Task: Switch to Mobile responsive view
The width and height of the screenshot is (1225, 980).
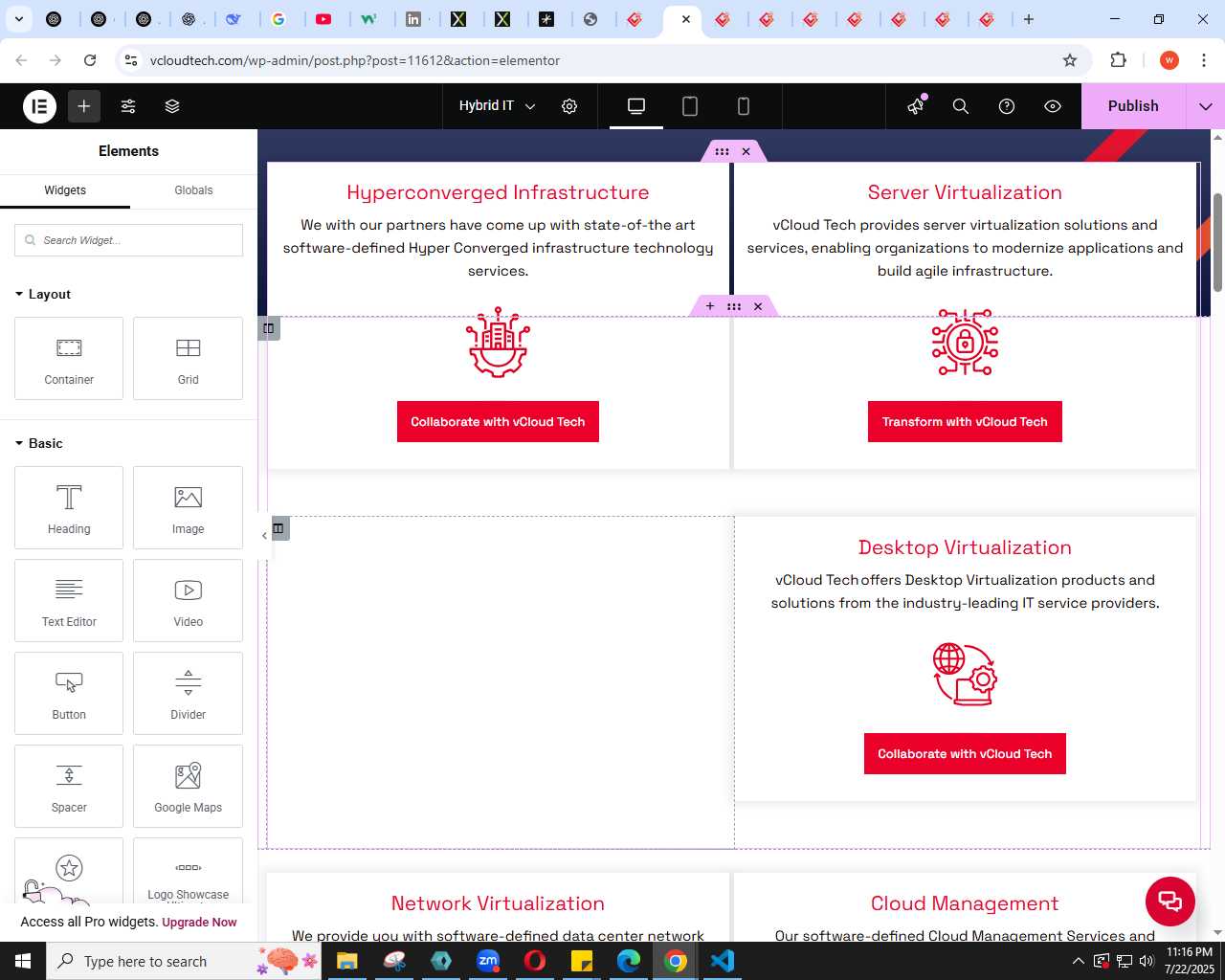Action: point(744,106)
